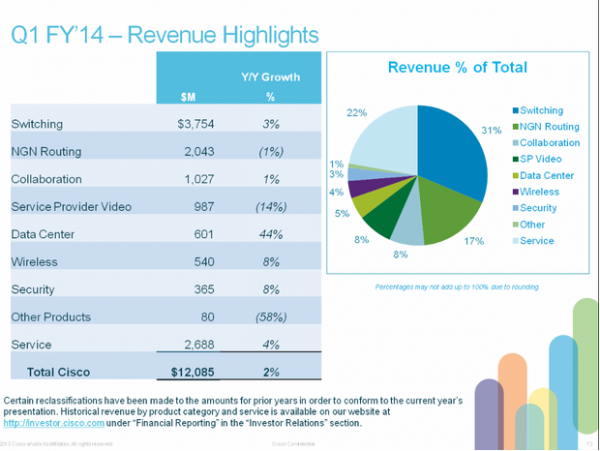
Task: Open the investor.cisco.com hyperlink
Action: (54, 423)
